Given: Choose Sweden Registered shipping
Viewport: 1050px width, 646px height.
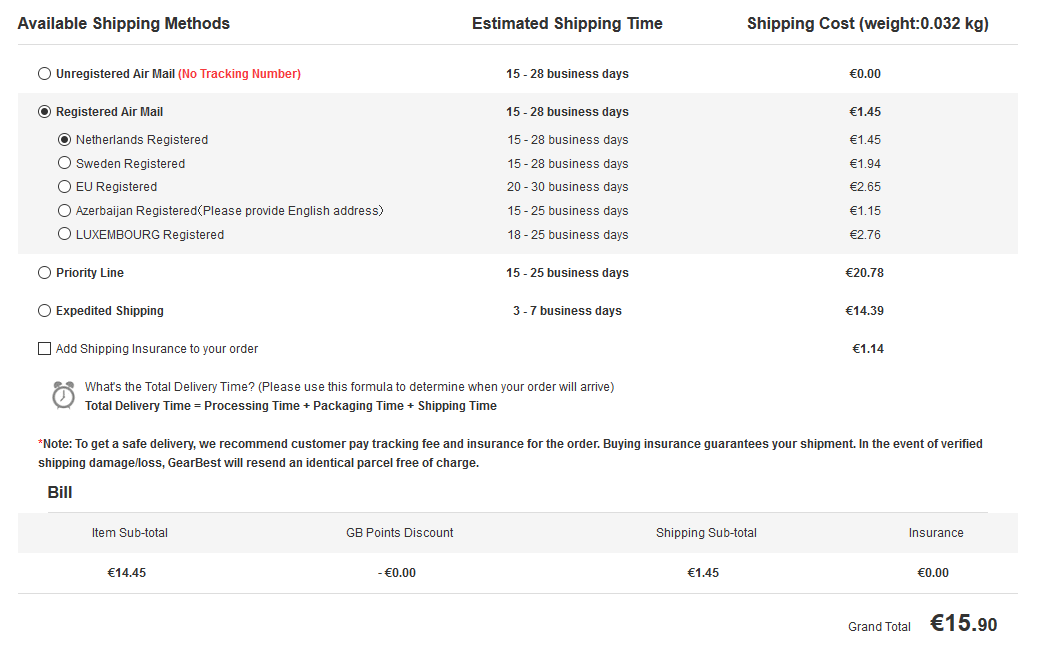Looking at the screenshot, I should (64, 163).
